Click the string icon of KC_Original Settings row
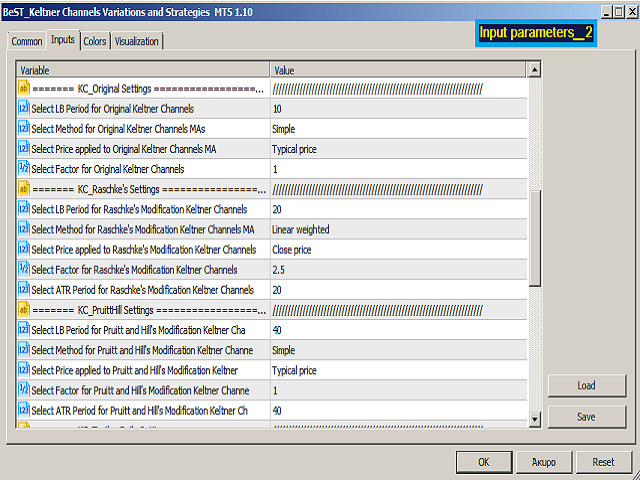The height and width of the screenshot is (480, 640). point(24,89)
